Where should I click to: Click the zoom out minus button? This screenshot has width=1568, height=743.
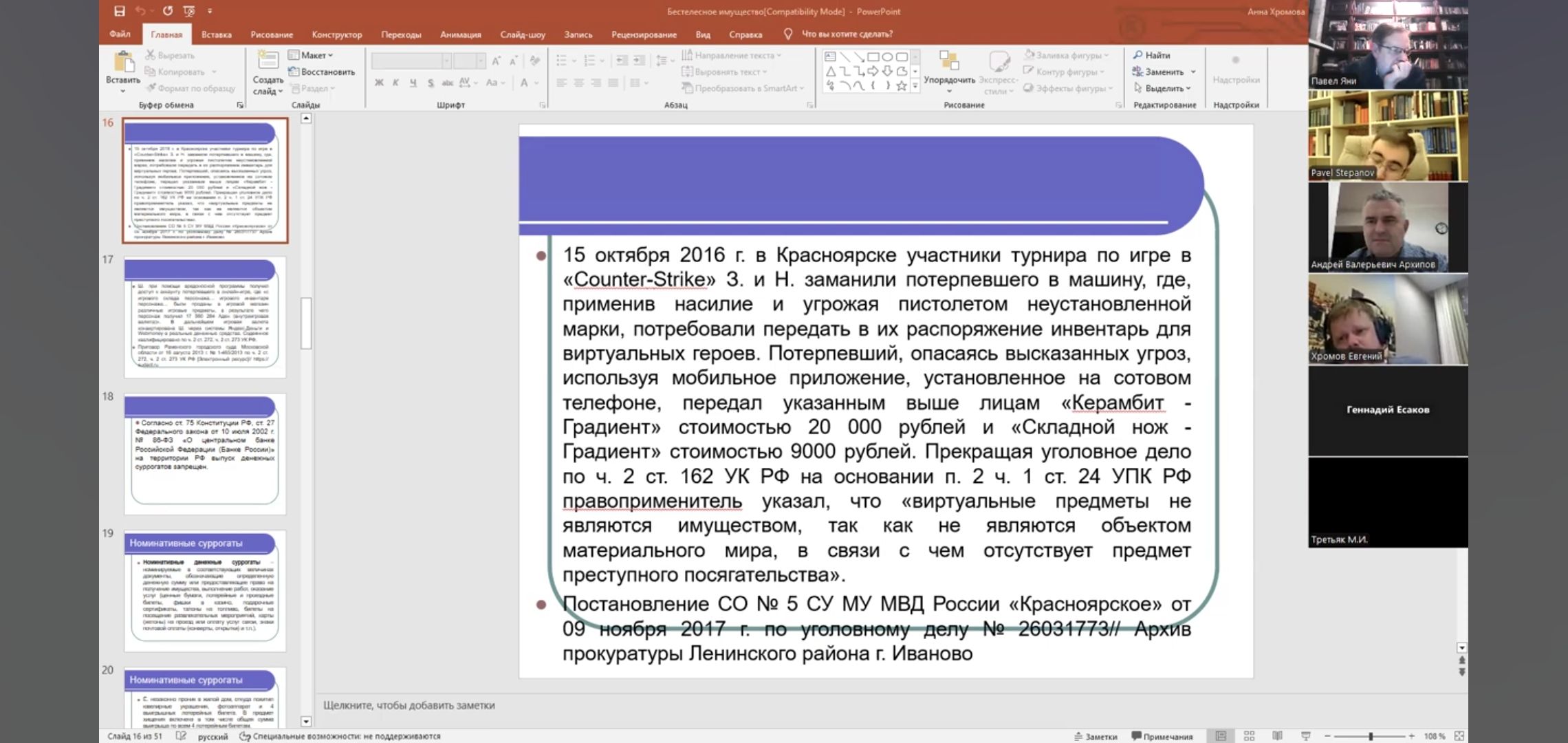[x=1328, y=736]
